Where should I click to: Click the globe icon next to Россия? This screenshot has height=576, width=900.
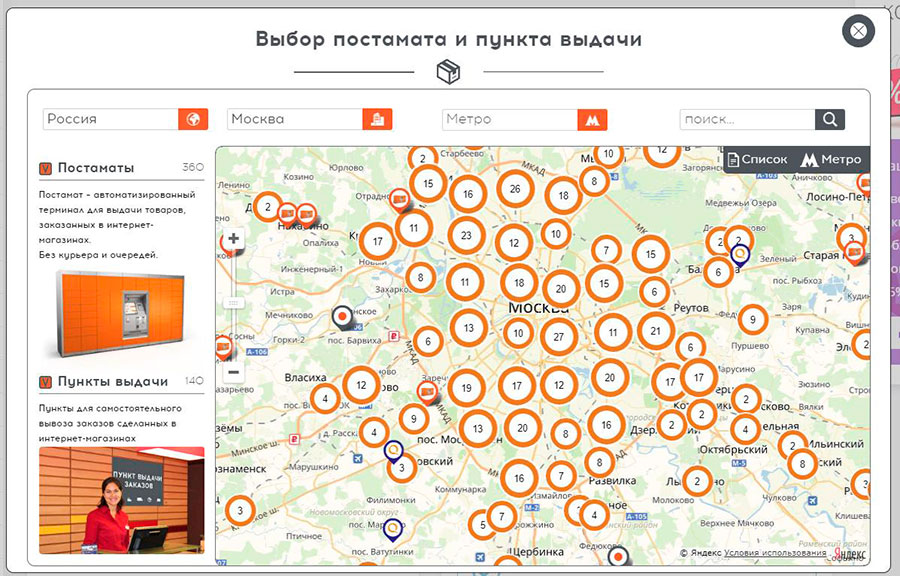(x=193, y=119)
